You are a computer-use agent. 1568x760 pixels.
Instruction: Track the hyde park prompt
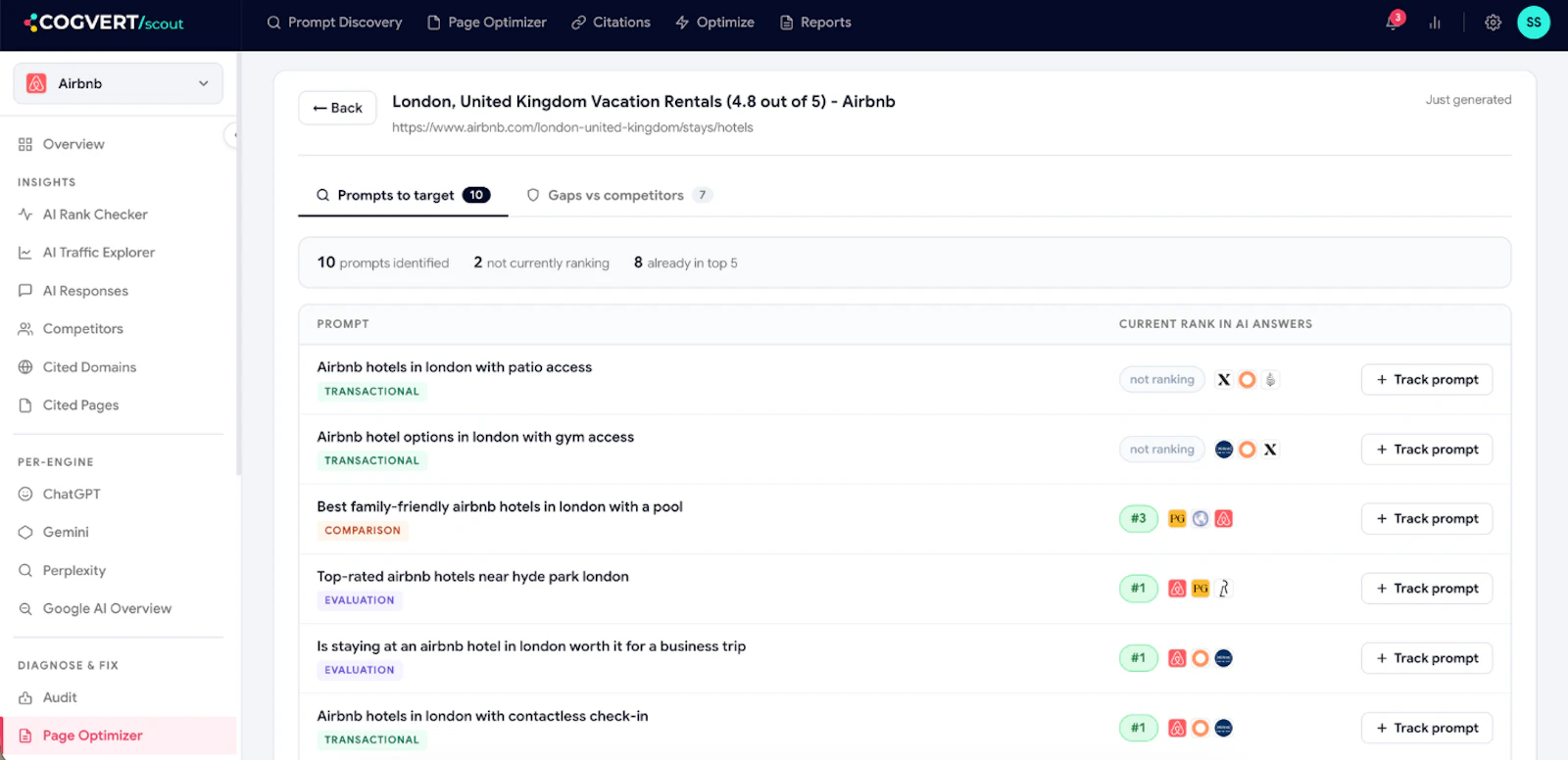1427,589
